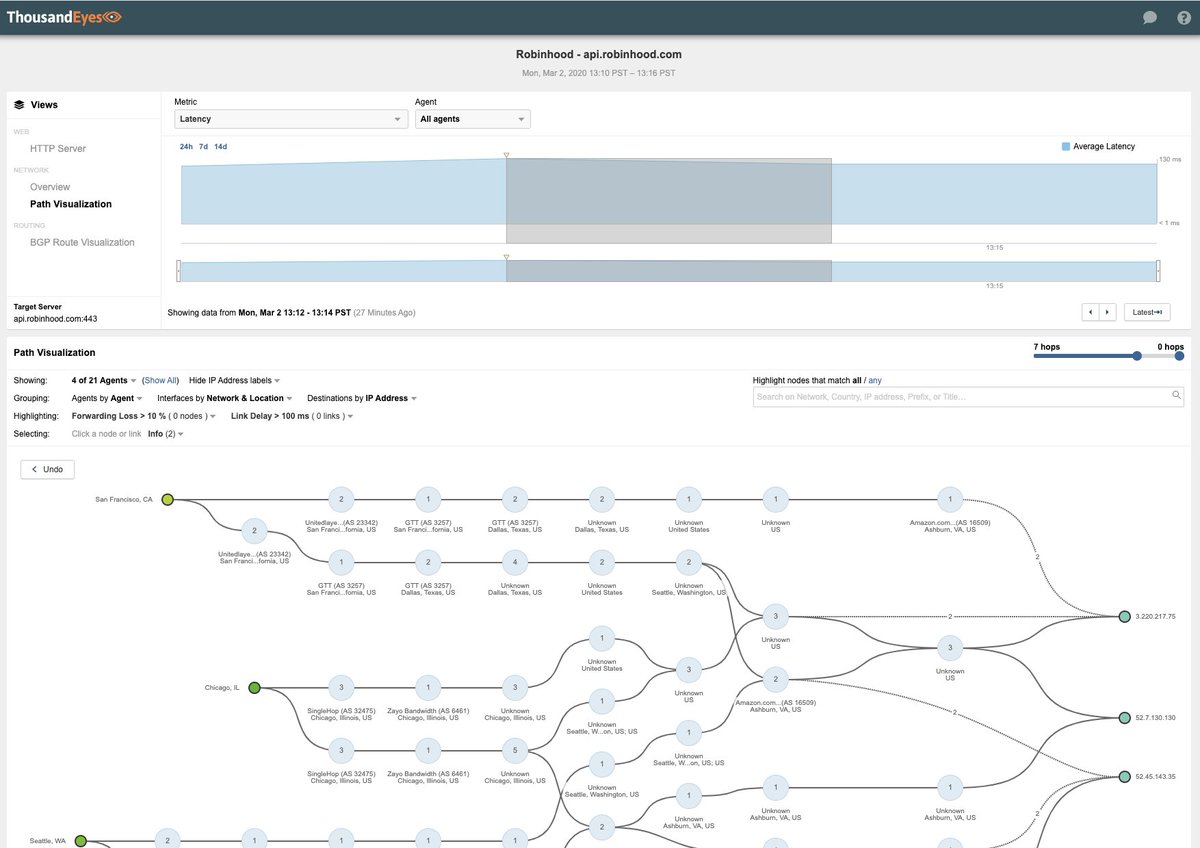Image resolution: width=1200 pixels, height=848 pixels.
Task: Open Interfaces by Network & Location dropdown
Action: (x=225, y=398)
